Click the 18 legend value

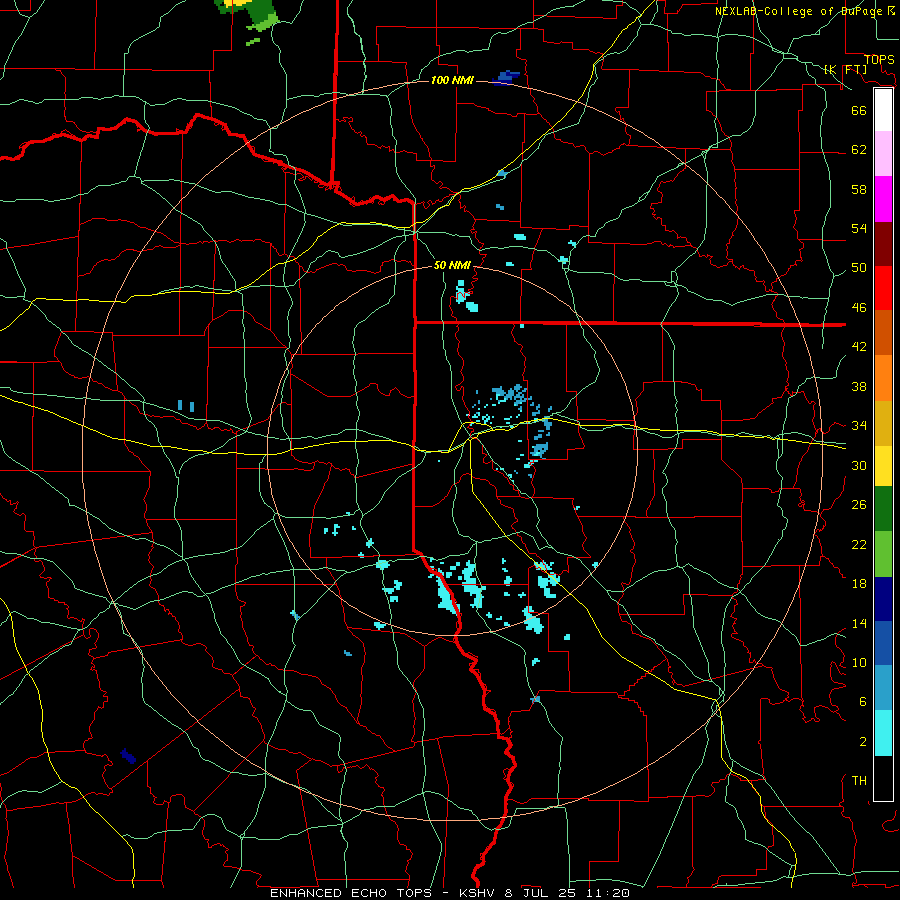click(x=859, y=584)
